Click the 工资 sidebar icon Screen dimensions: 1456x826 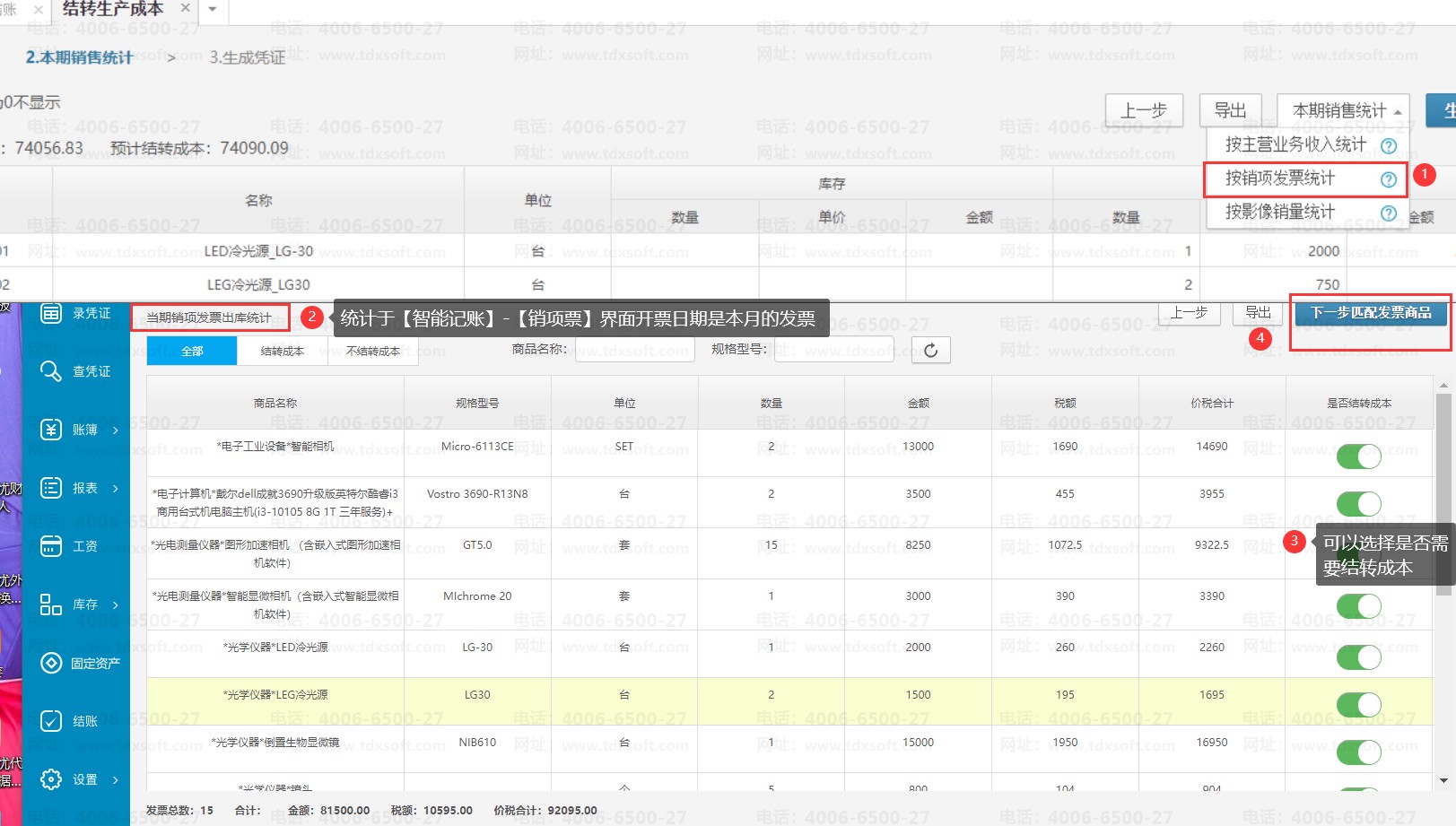(51, 546)
